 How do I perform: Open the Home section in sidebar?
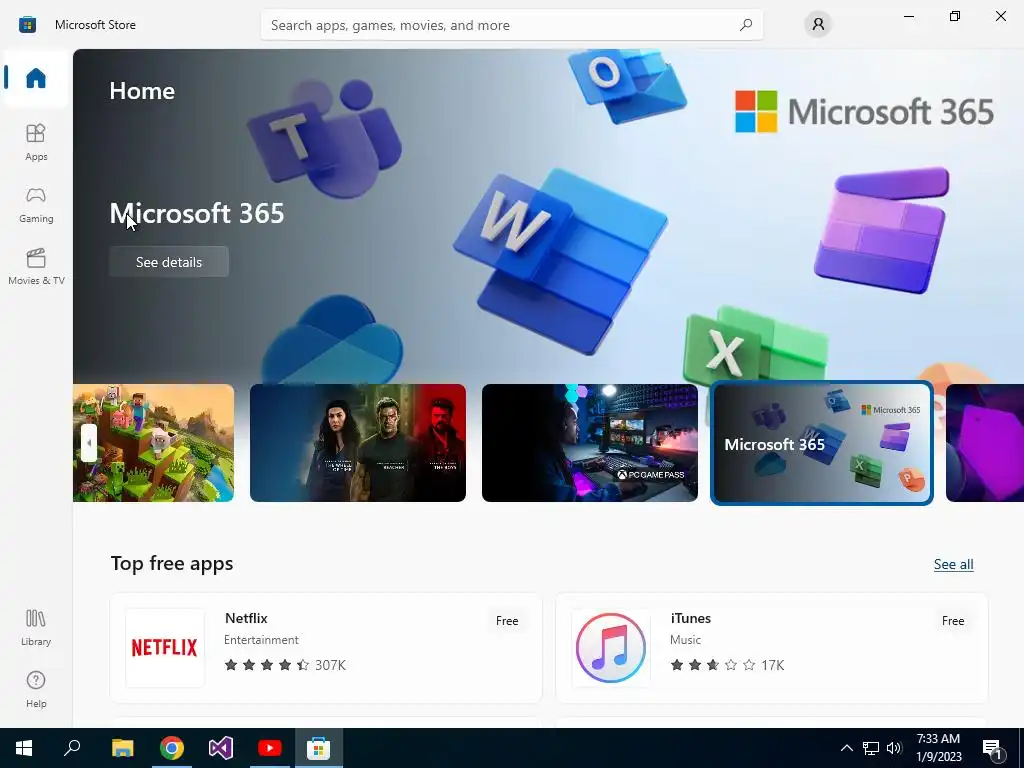pos(36,78)
